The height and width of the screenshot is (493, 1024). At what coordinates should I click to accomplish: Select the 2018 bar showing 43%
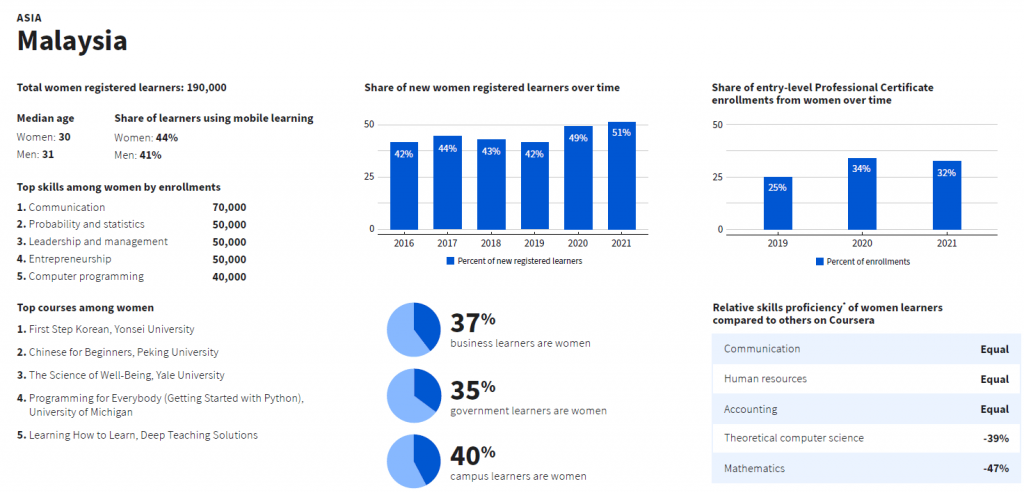click(491, 185)
